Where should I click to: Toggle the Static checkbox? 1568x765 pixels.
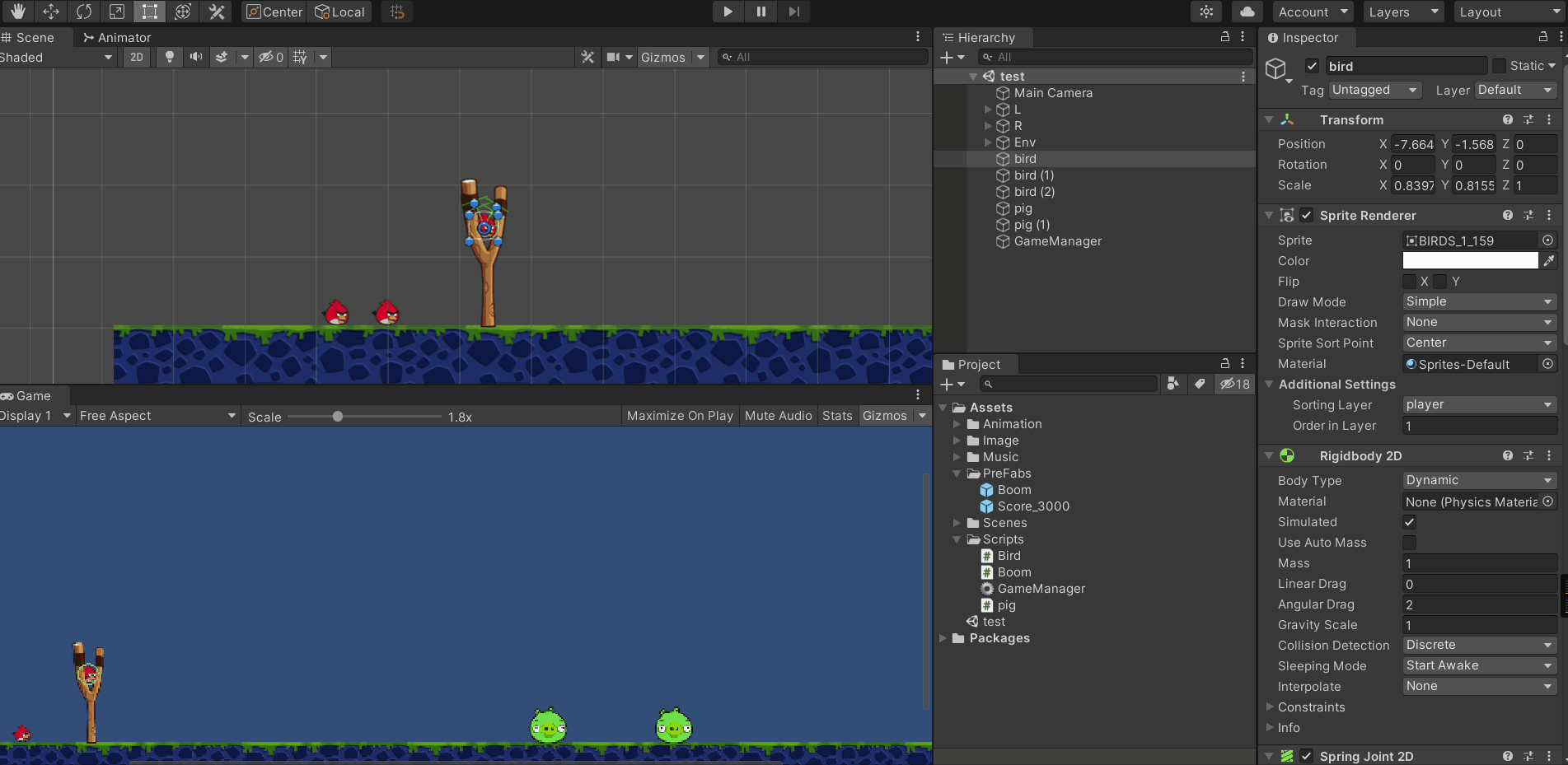(x=1499, y=66)
